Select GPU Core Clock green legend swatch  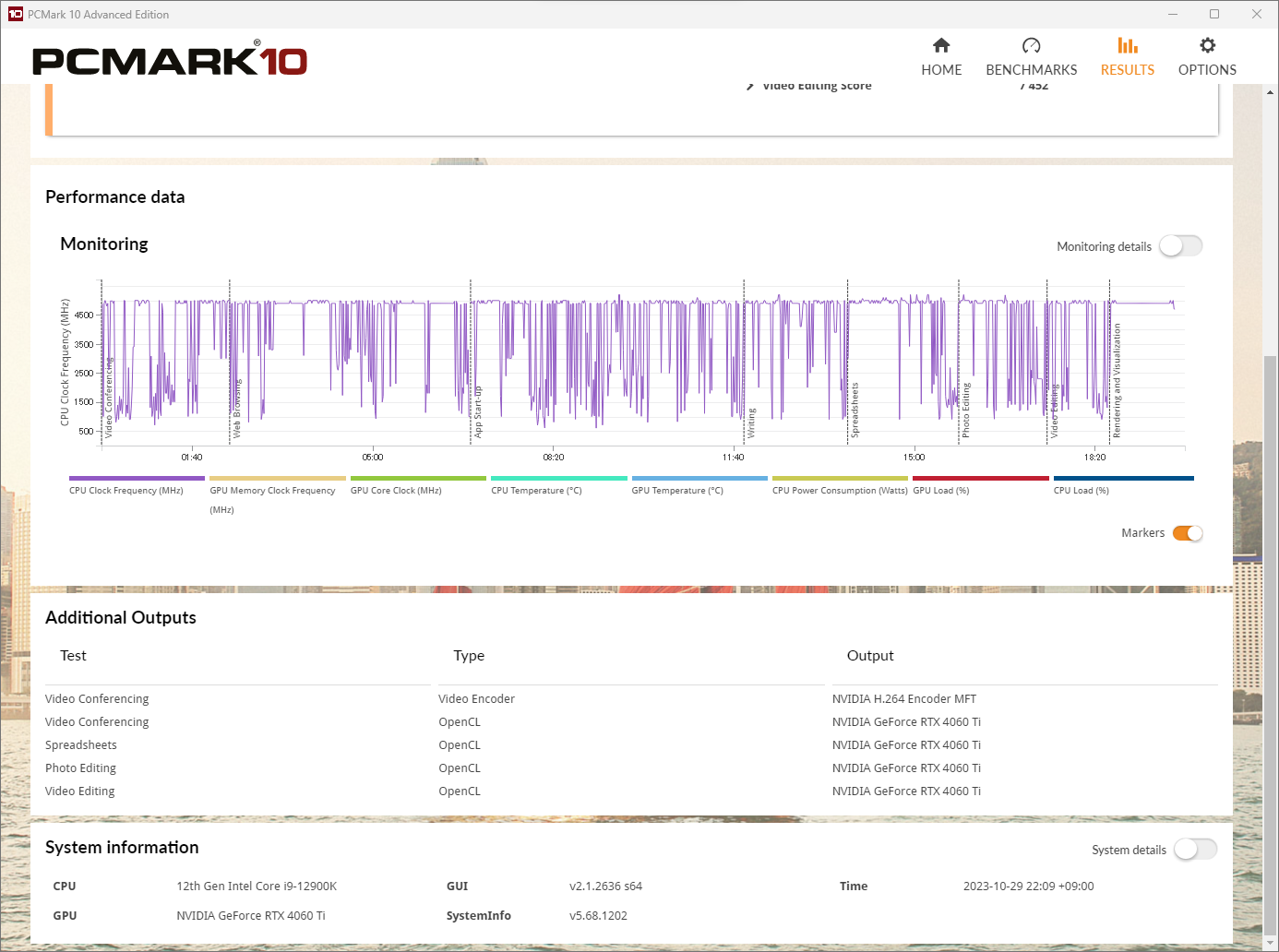[x=418, y=478]
